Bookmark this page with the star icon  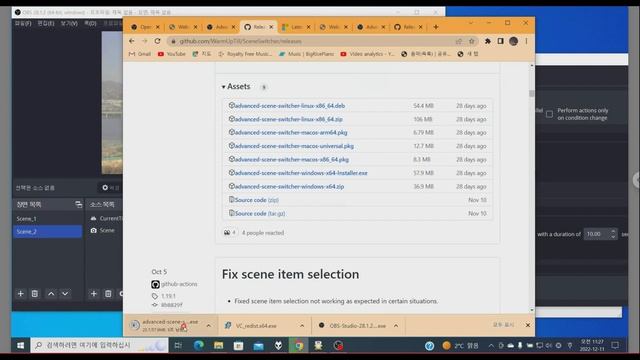click(472, 41)
